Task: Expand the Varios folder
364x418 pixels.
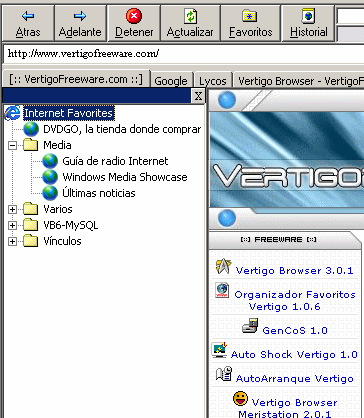Action: (x=12, y=209)
